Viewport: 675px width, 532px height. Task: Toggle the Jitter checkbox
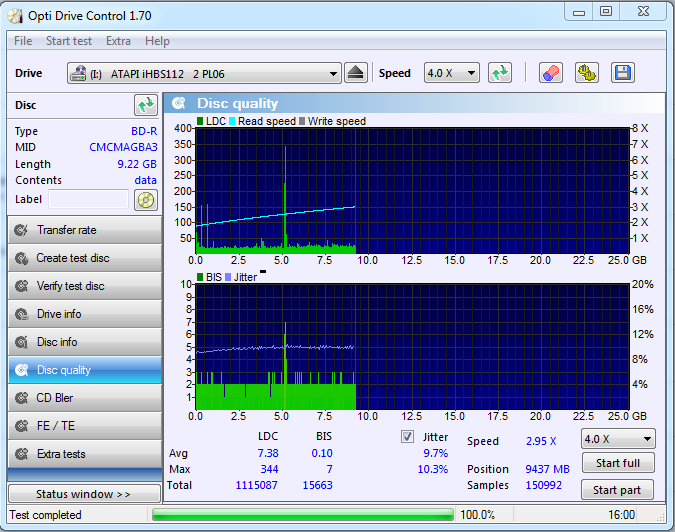click(x=407, y=437)
